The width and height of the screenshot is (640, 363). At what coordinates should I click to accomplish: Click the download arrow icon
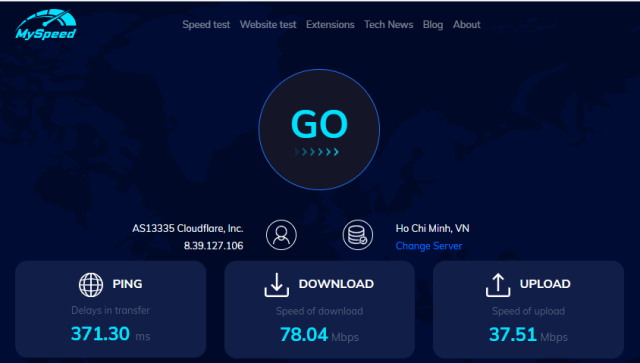click(276, 285)
